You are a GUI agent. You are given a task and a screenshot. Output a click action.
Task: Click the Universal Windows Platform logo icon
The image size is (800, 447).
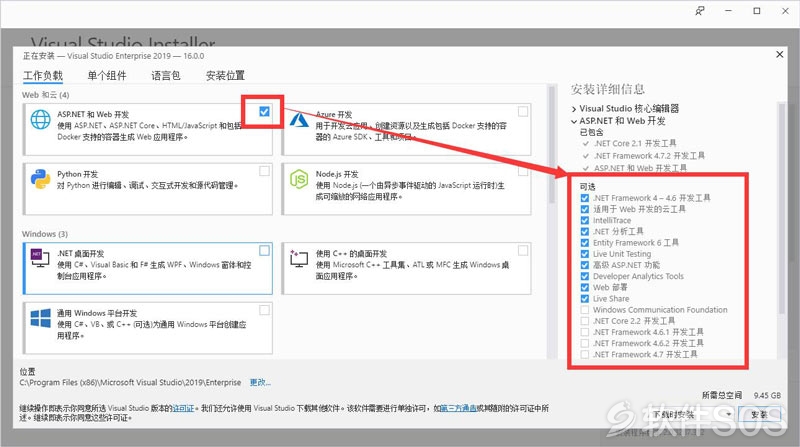tap(40, 318)
